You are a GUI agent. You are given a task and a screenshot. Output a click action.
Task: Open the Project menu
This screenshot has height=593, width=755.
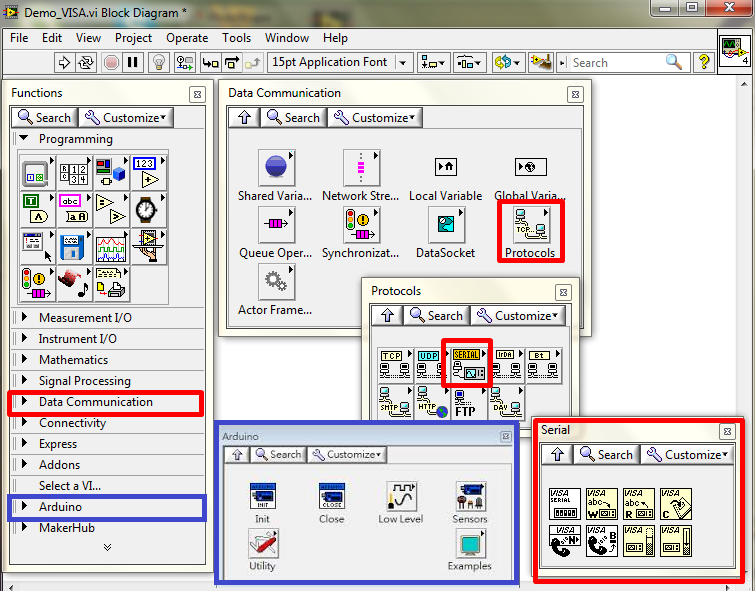click(133, 38)
